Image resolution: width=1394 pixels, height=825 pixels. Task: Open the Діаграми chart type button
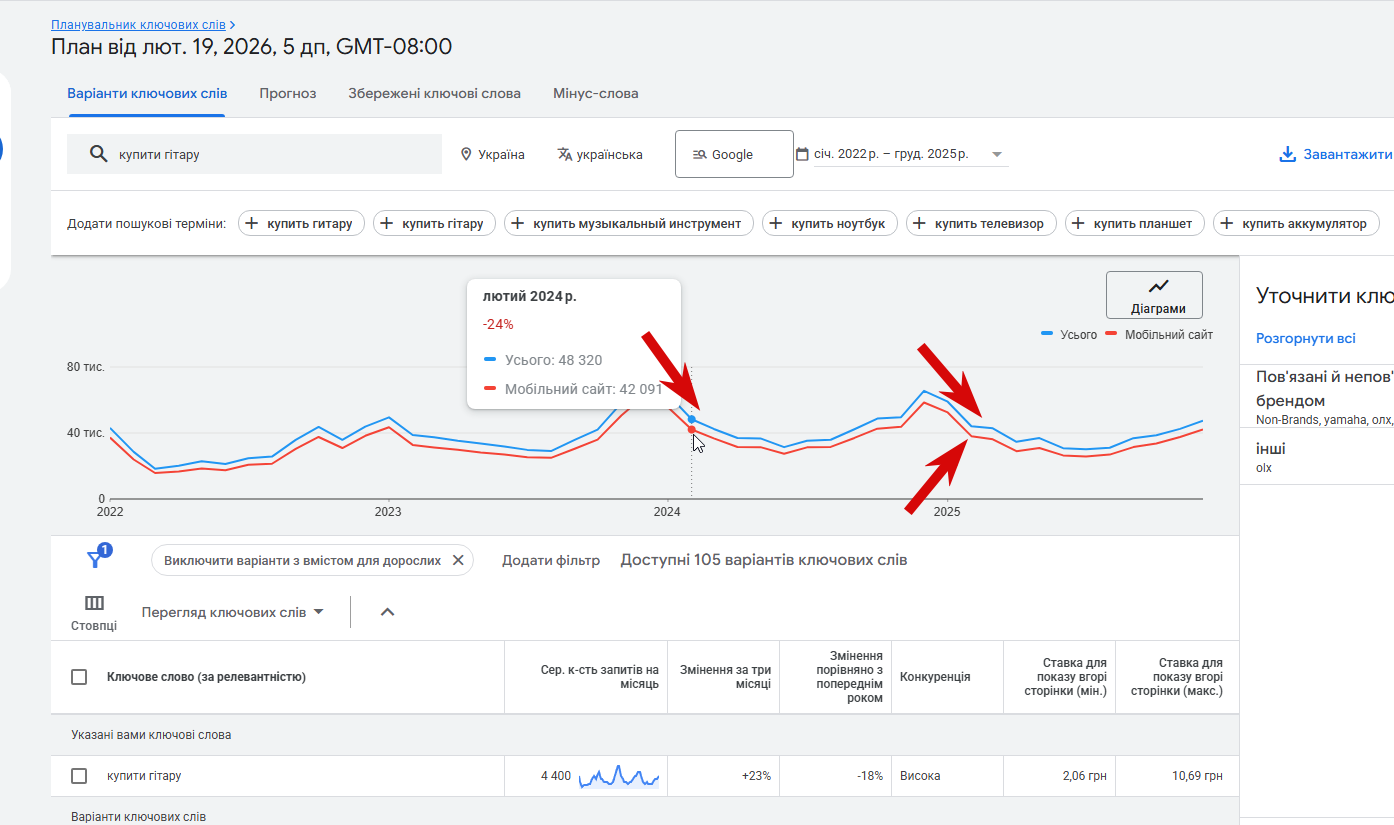1154,295
